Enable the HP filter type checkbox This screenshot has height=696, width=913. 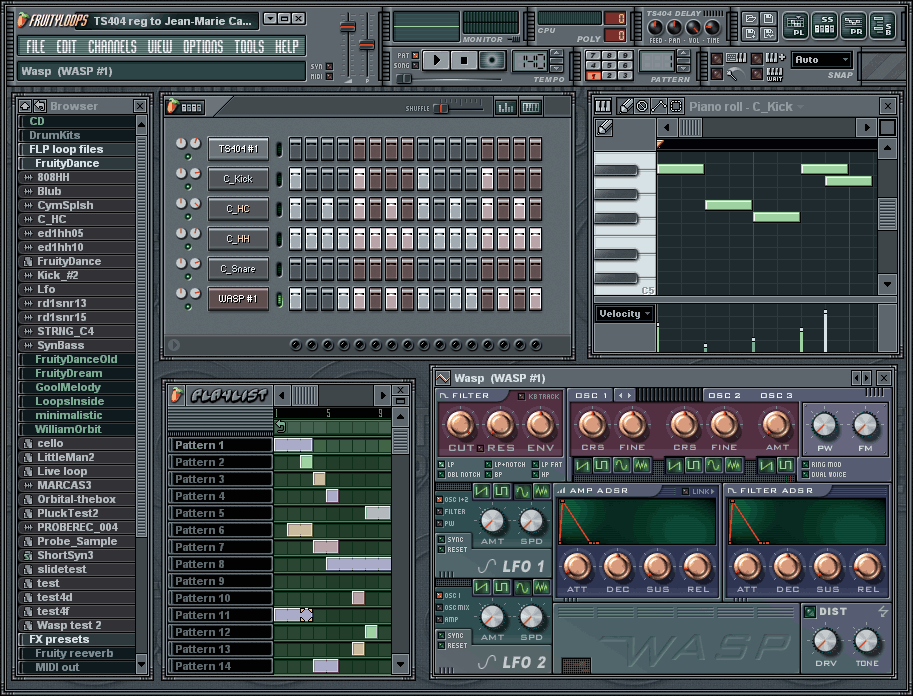click(x=535, y=475)
